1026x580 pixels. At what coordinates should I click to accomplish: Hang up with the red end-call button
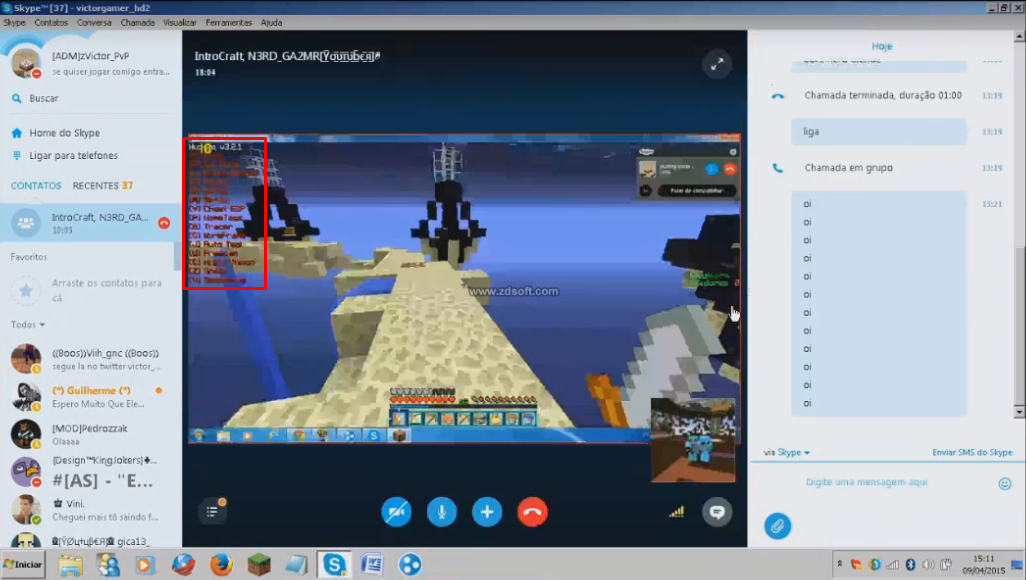click(x=533, y=512)
